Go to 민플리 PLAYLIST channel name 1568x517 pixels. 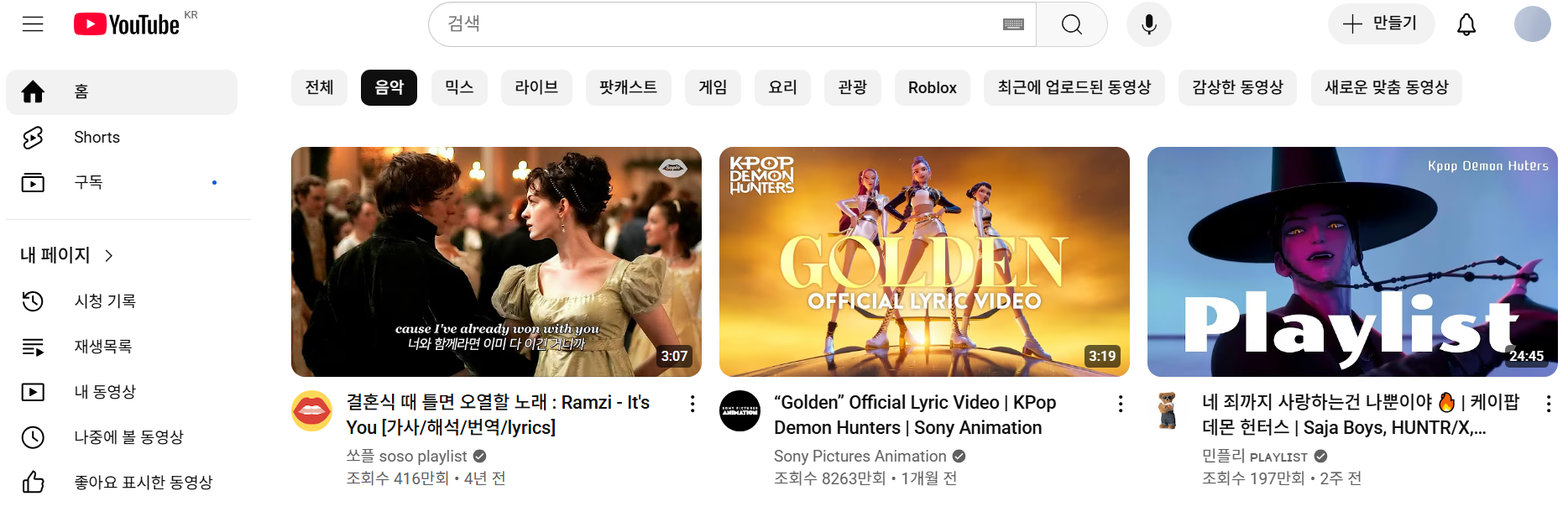1255,456
